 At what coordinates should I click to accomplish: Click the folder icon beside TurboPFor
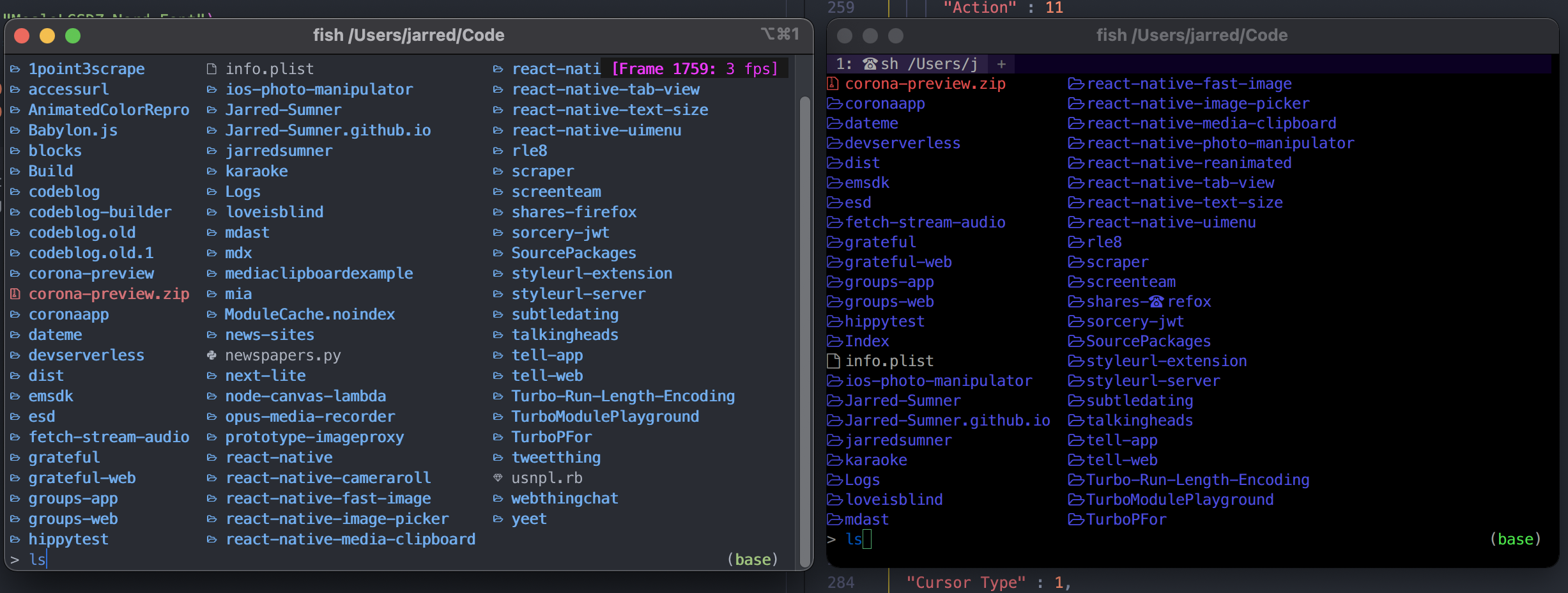coord(498,437)
